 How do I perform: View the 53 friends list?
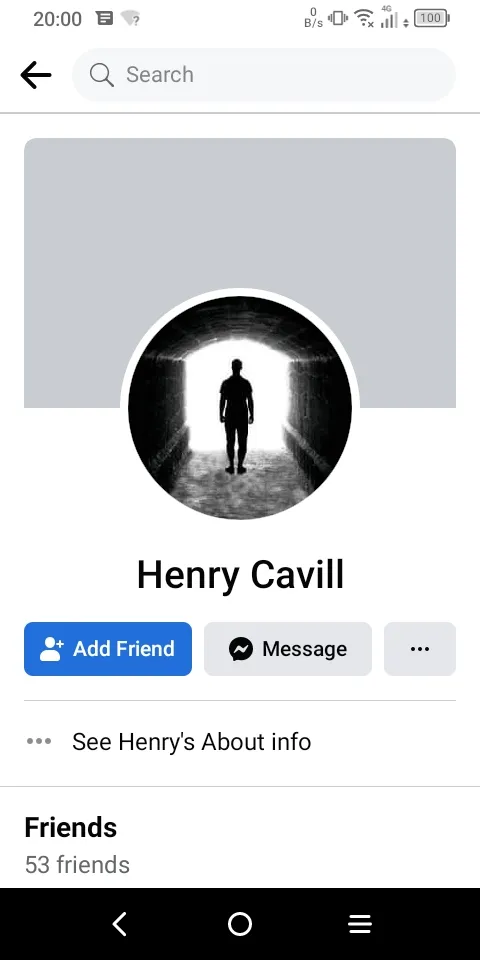pos(77,865)
